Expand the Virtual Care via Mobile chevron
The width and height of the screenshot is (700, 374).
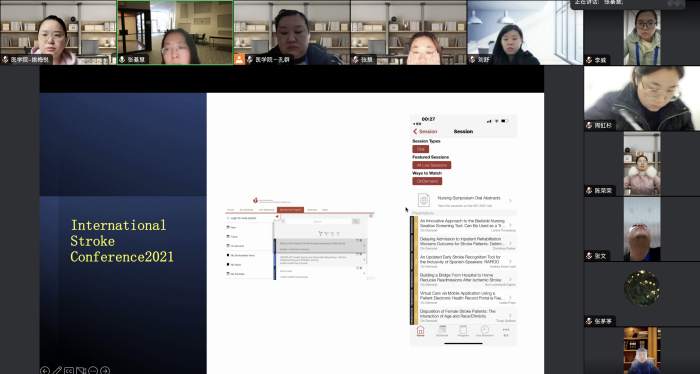[510, 297]
